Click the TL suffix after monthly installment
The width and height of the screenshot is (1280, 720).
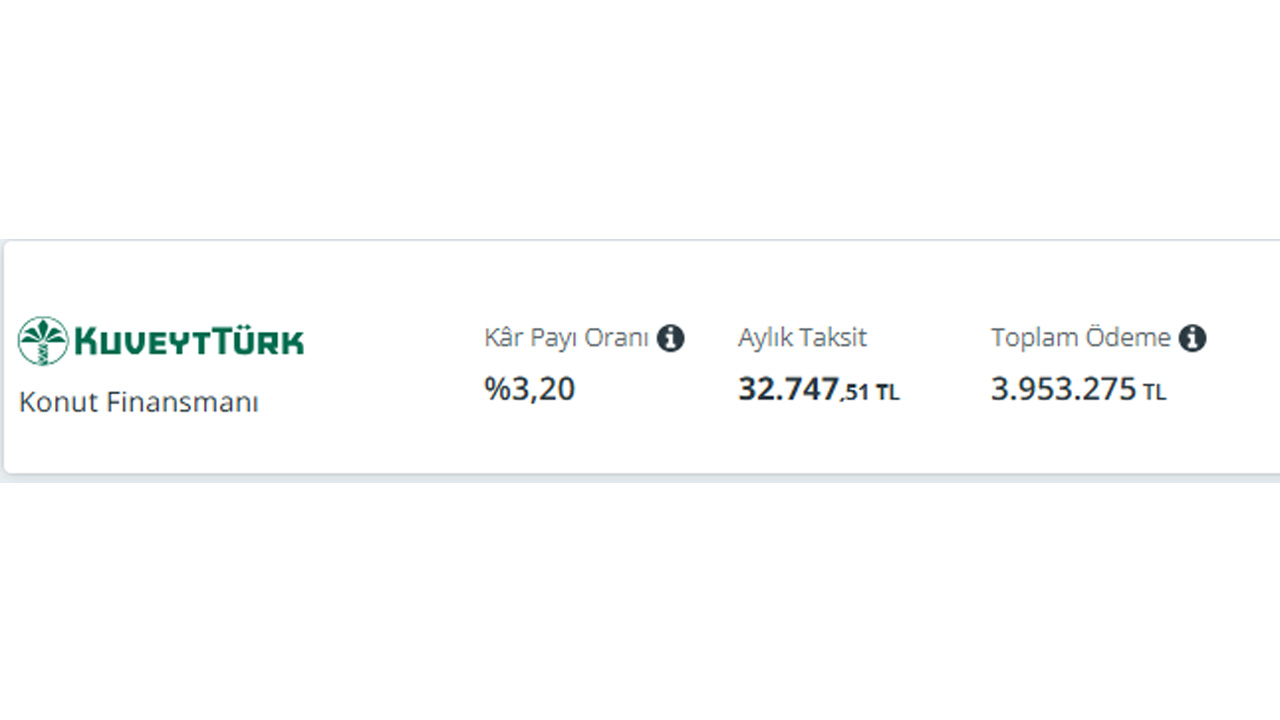[x=888, y=393]
